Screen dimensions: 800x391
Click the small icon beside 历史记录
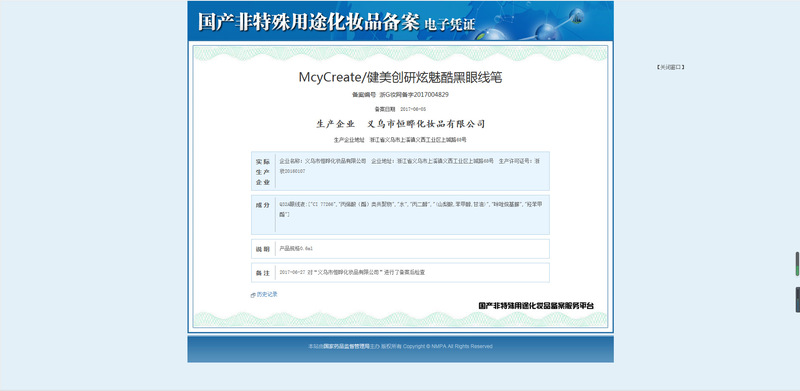pos(253,295)
